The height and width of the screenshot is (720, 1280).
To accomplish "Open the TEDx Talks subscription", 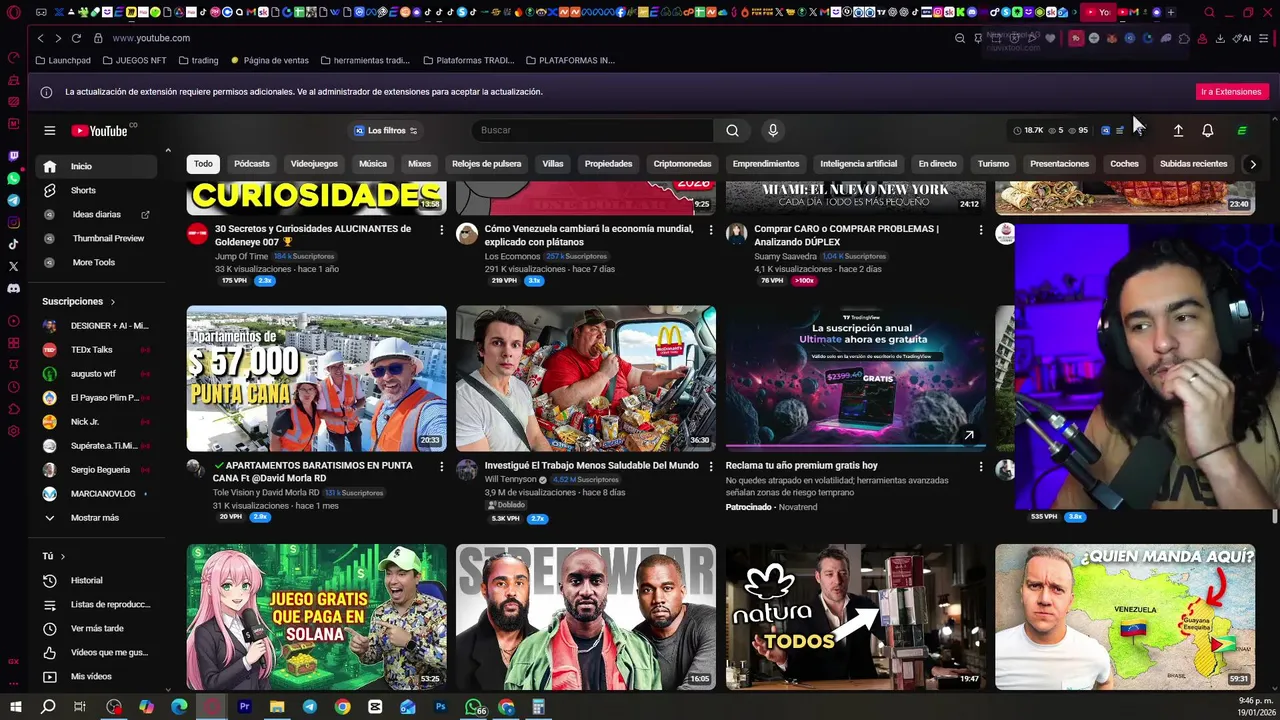I will pos(96,350).
